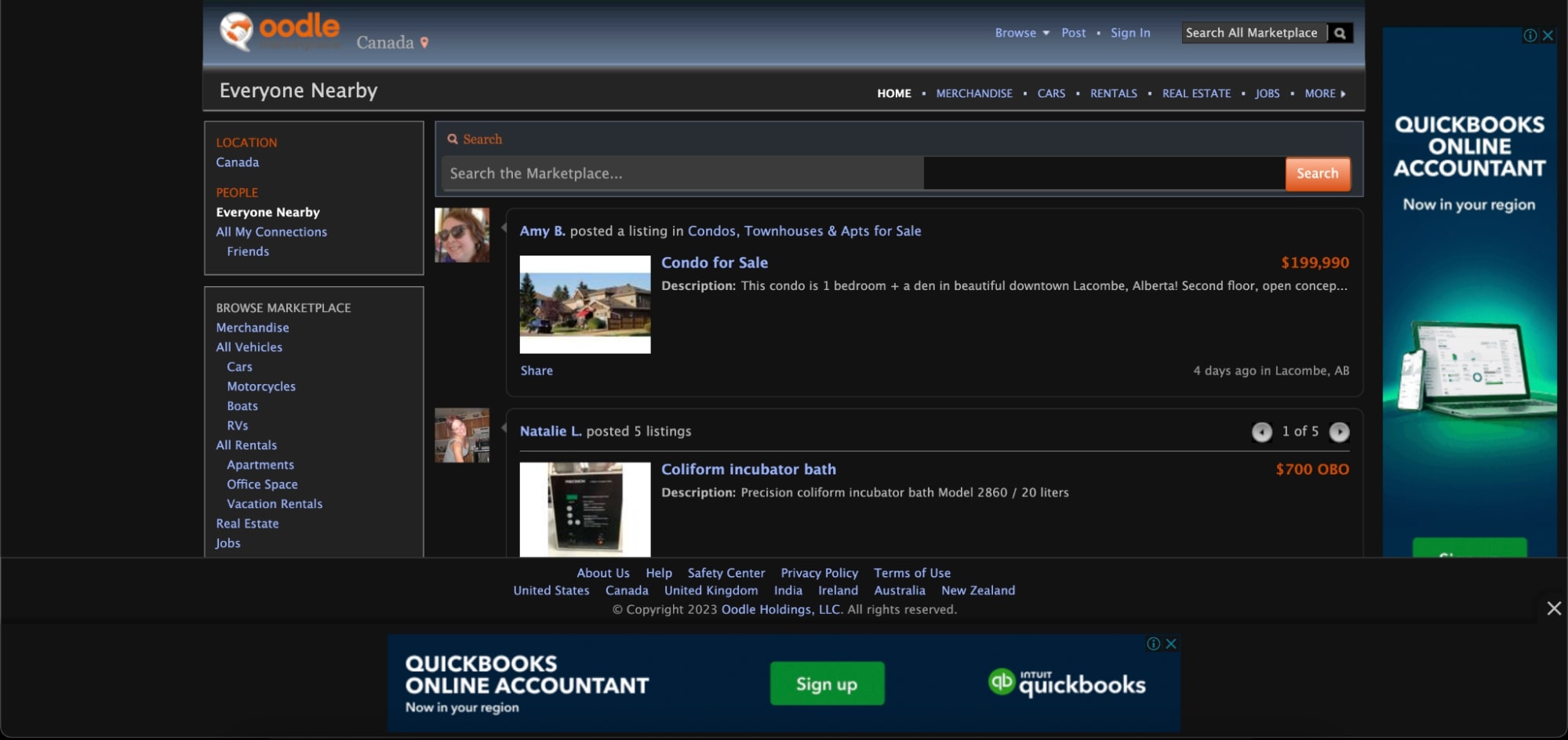Click the Oodle logo
The width and height of the screenshot is (1568, 740).
(x=279, y=31)
